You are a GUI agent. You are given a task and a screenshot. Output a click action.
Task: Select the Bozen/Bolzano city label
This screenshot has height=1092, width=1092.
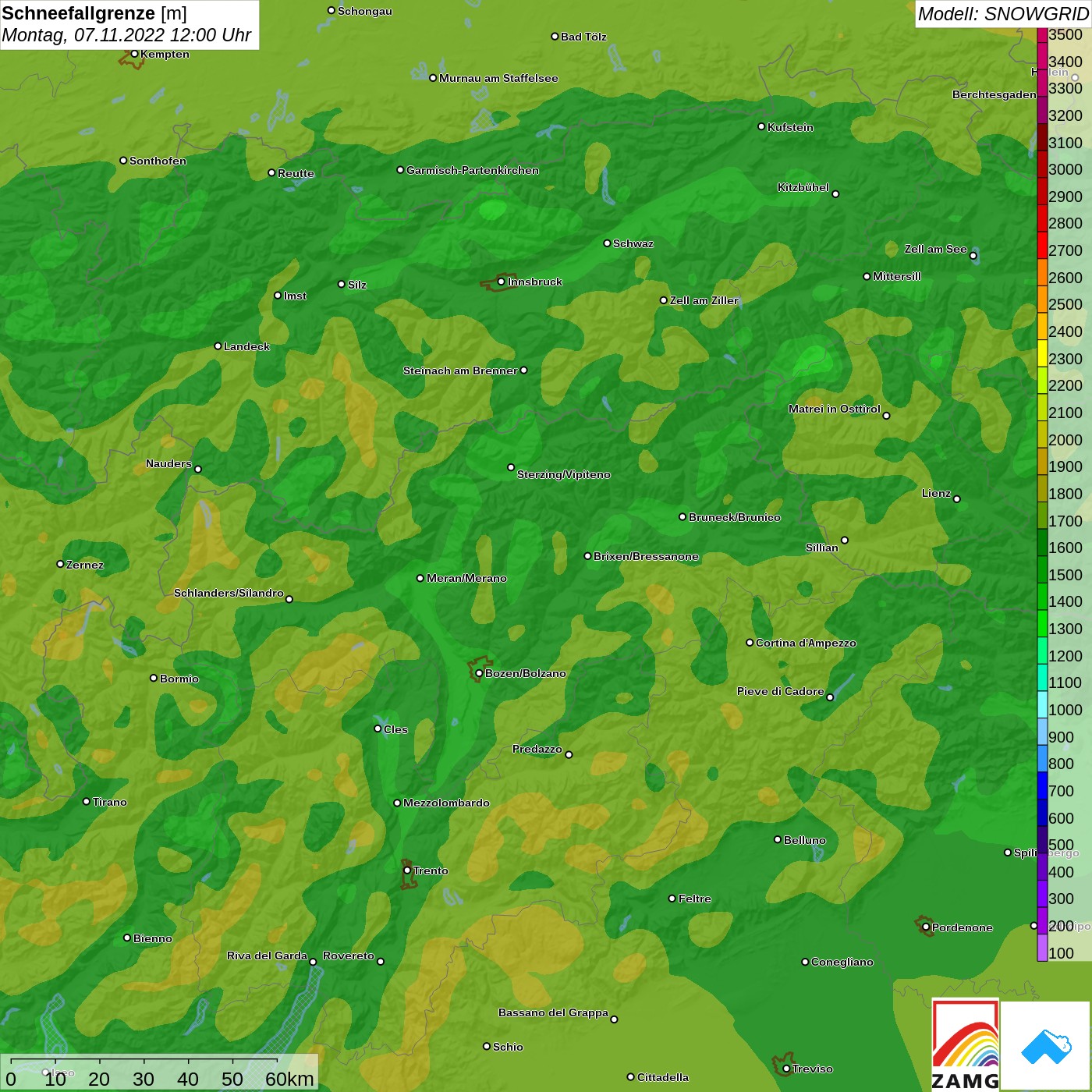coord(525,673)
